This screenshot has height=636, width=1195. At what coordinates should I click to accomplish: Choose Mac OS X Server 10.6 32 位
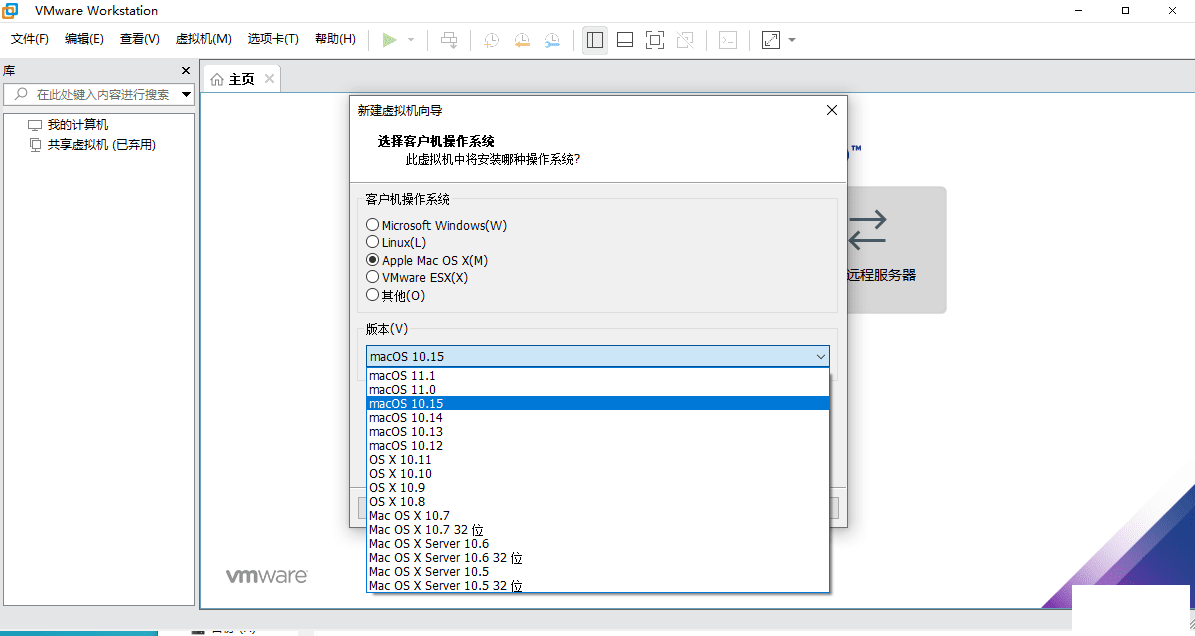pyautogui.click(x=598, y=558)
